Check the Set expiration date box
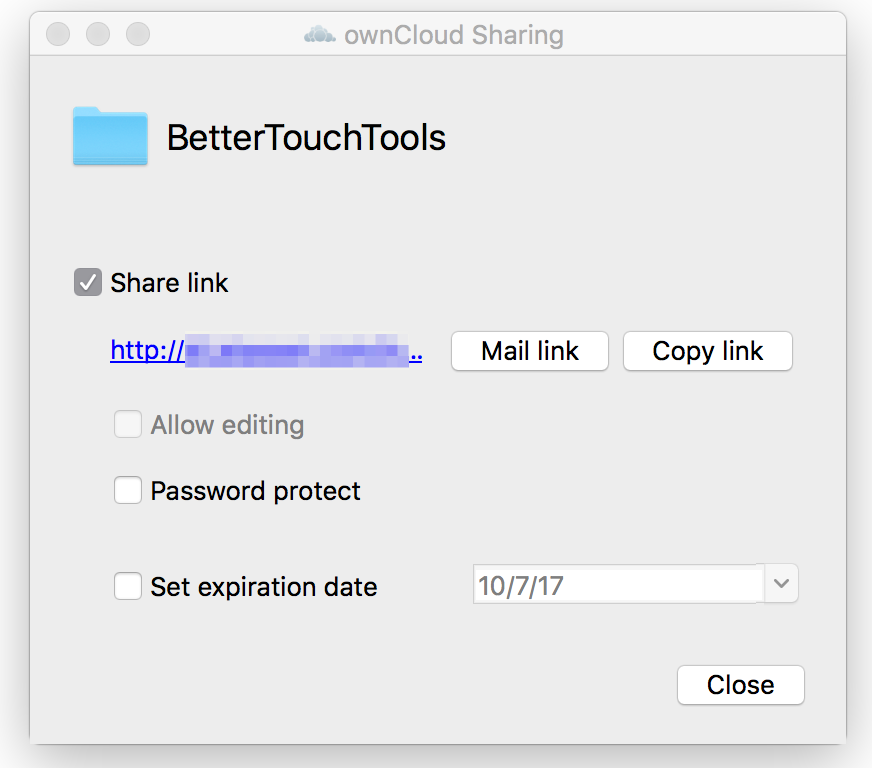Image resolution: width=872 pixels, height=768 pixels. (128, 586)
